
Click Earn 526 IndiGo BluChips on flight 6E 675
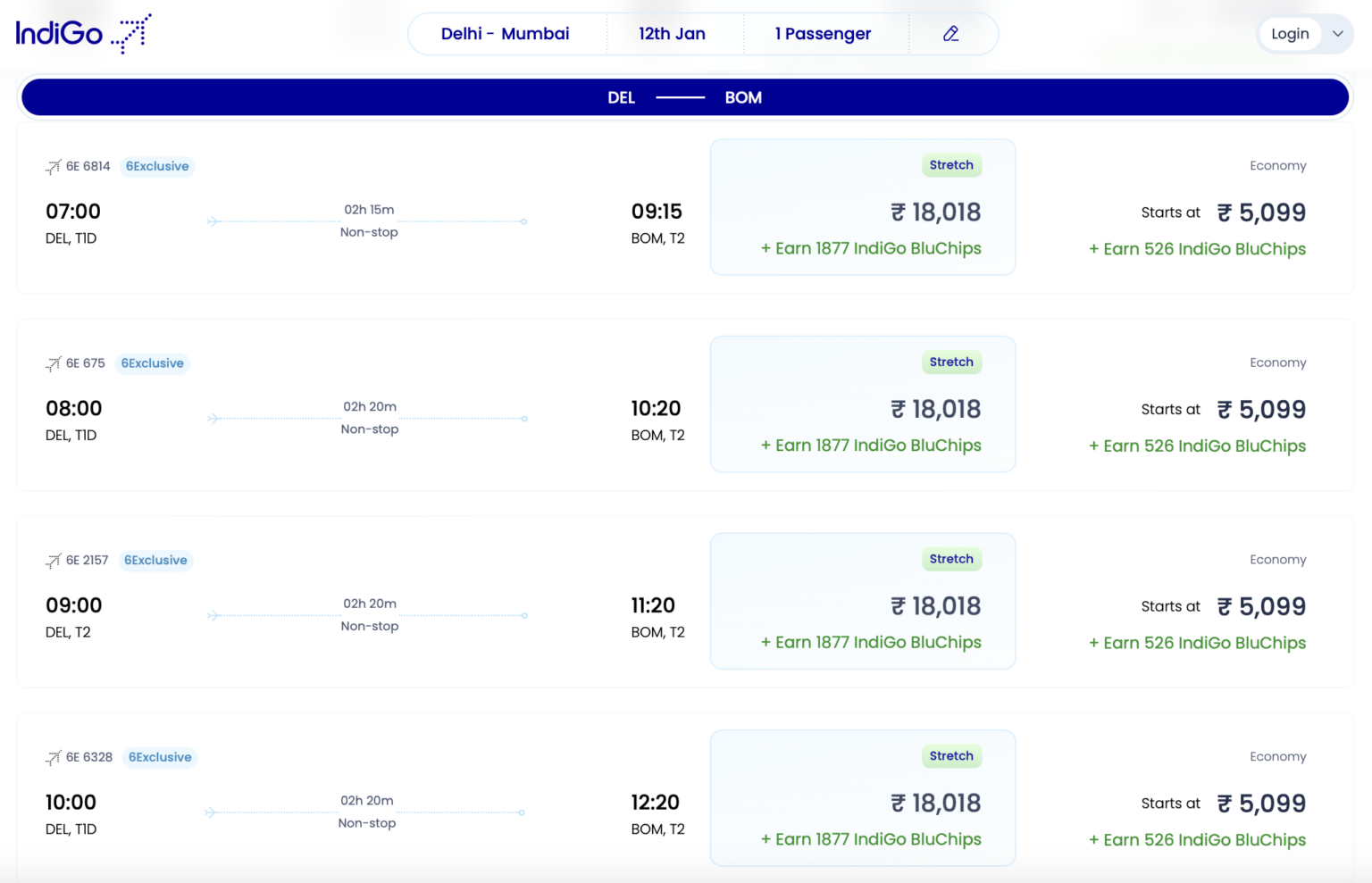[1197, 446]
